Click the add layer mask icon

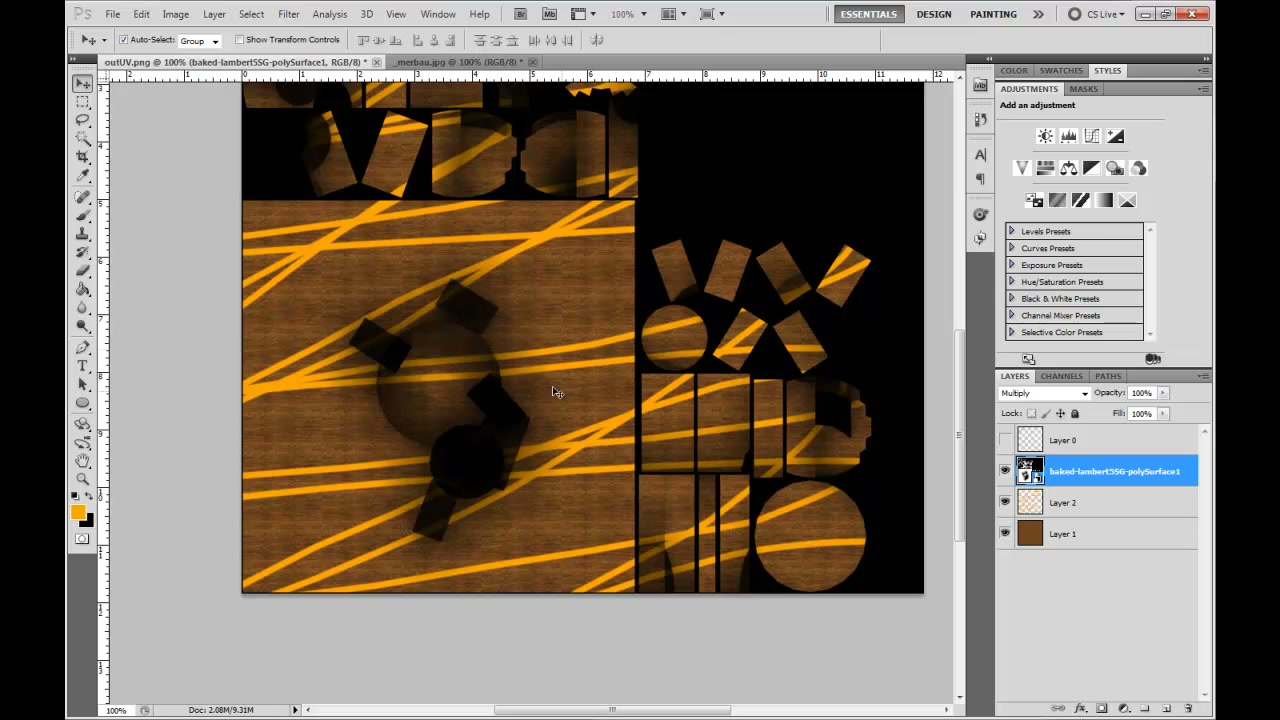(1101, 708)
